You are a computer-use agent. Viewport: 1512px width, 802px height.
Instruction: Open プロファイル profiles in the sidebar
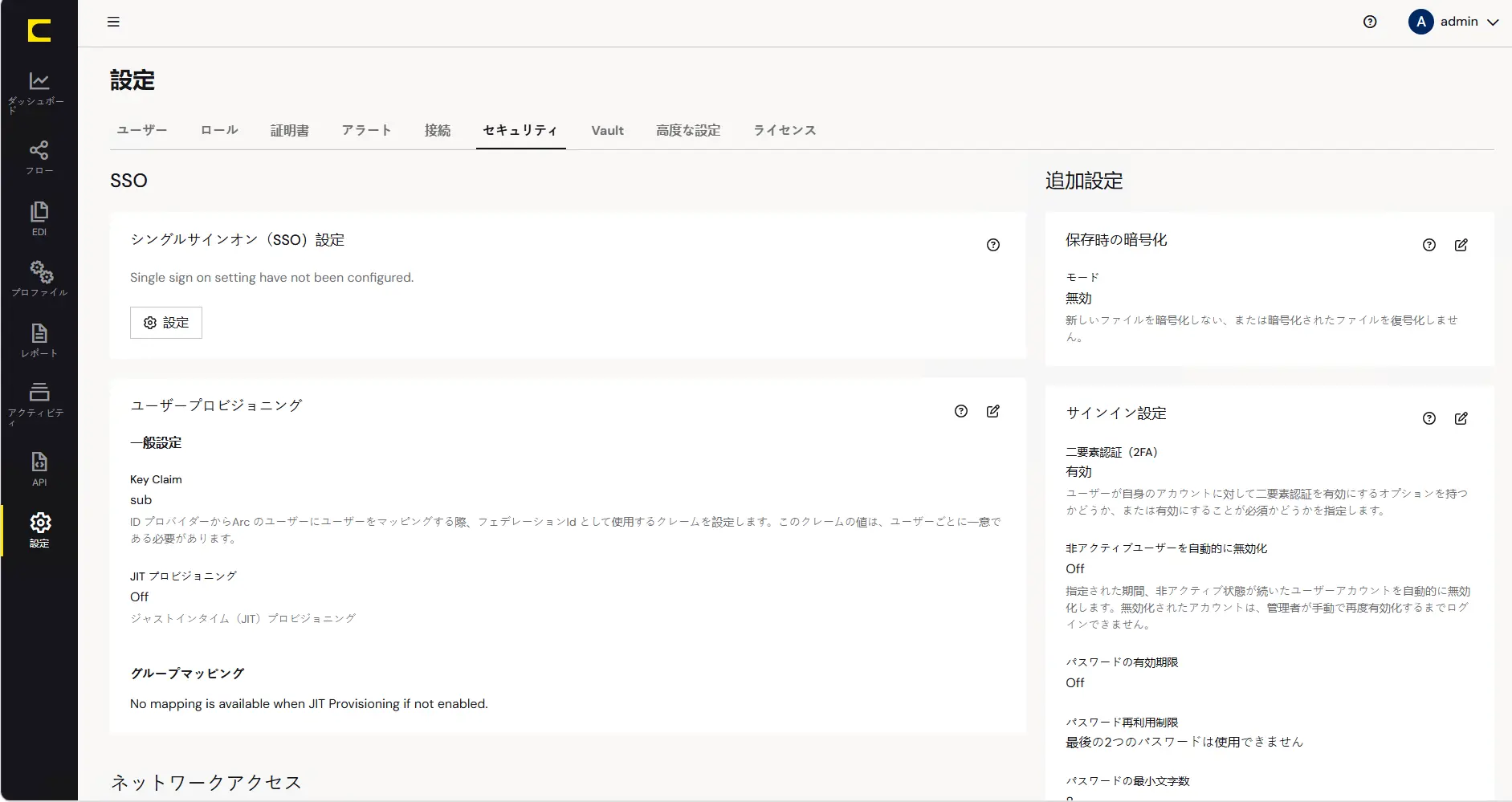click(39, 279)
